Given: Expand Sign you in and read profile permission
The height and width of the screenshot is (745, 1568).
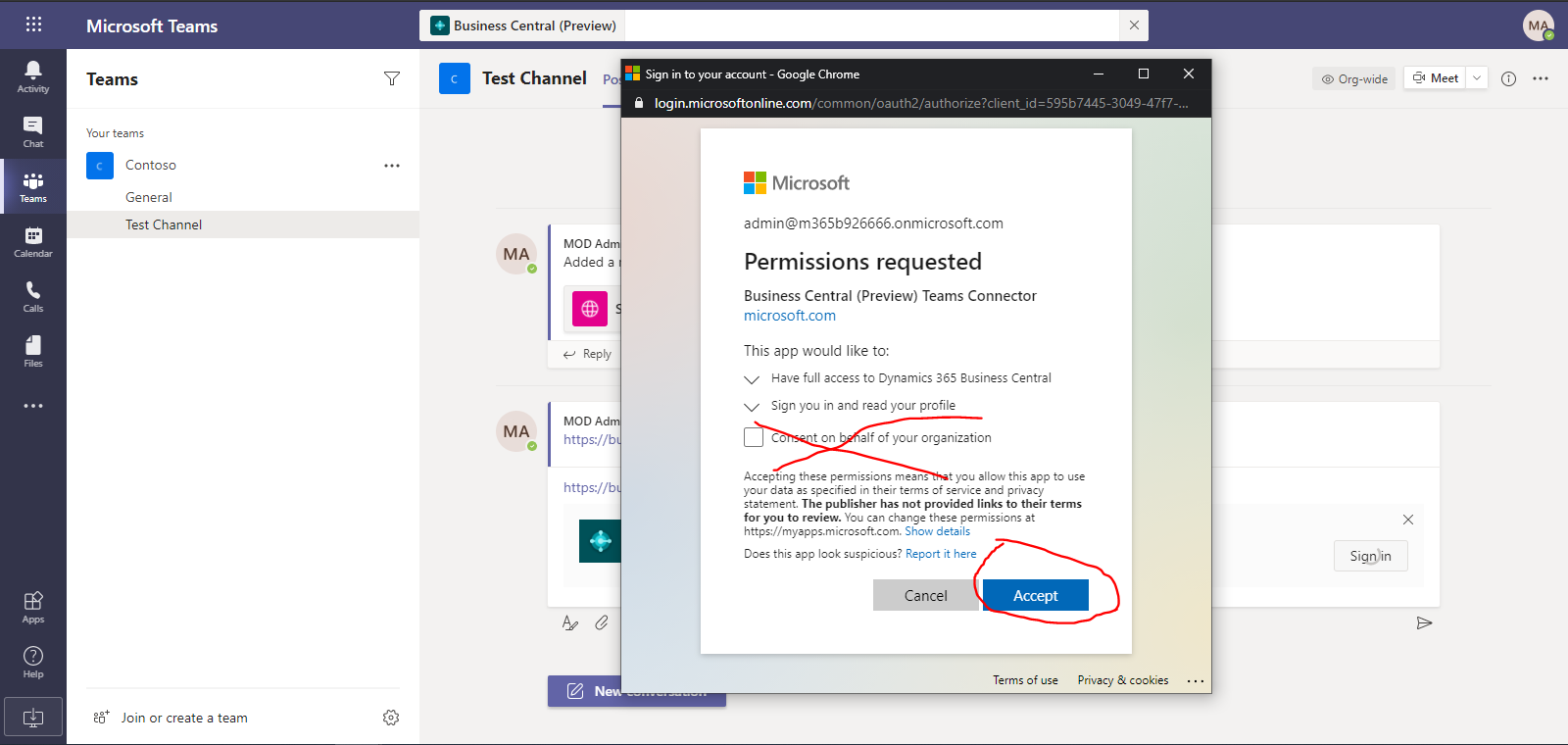Looking at the screenshot, I should (752, 406).
